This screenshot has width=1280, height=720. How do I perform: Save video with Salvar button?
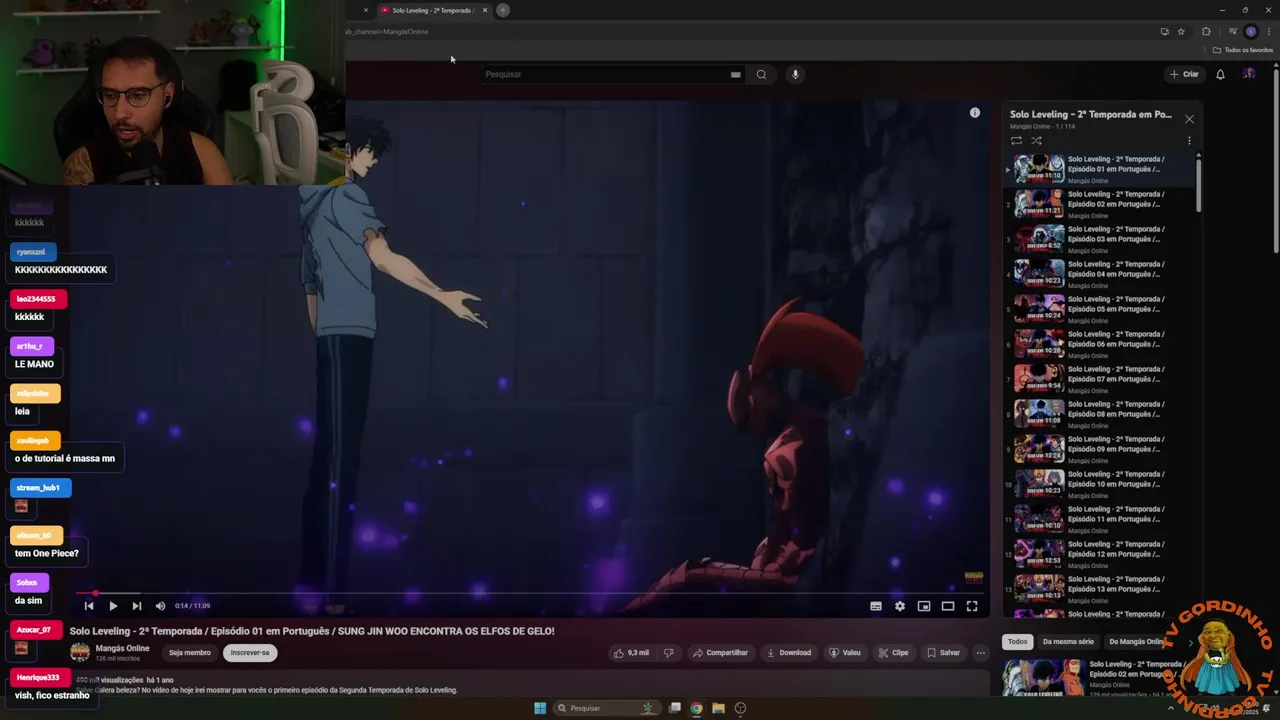(x=943, y=653)
